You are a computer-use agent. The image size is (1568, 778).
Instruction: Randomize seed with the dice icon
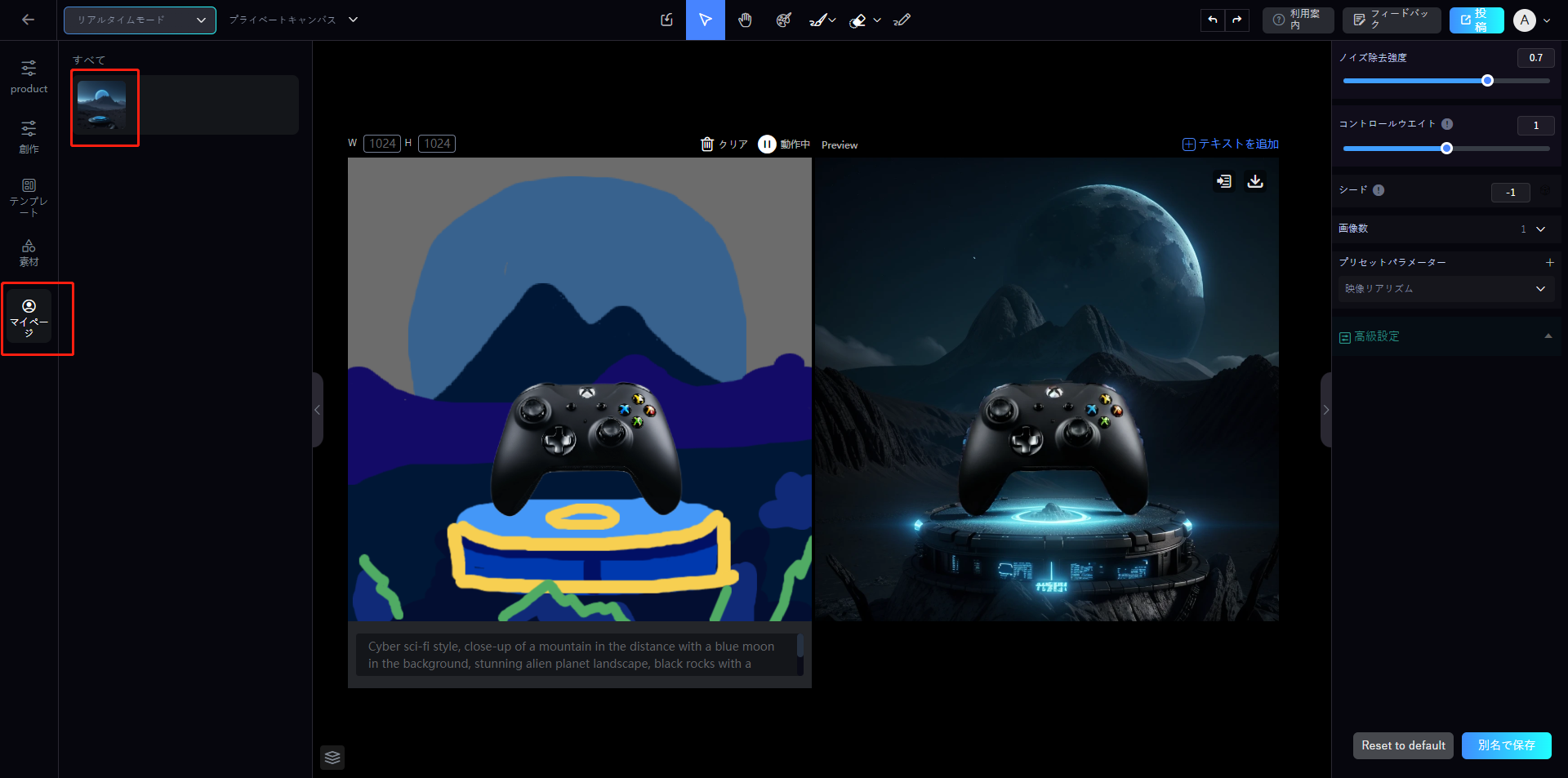coord(1545,191)
